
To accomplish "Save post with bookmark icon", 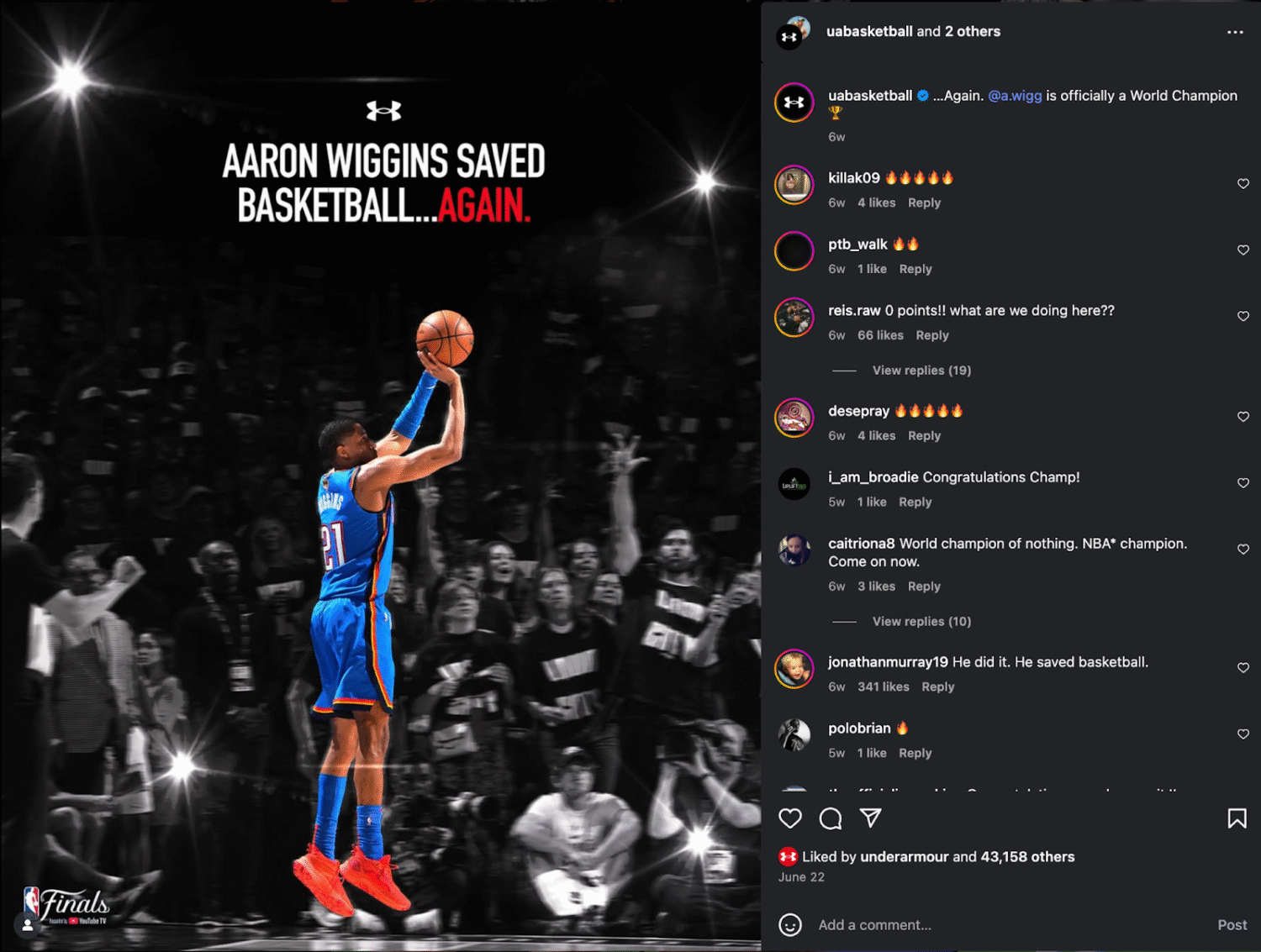I will [1237, 818].
